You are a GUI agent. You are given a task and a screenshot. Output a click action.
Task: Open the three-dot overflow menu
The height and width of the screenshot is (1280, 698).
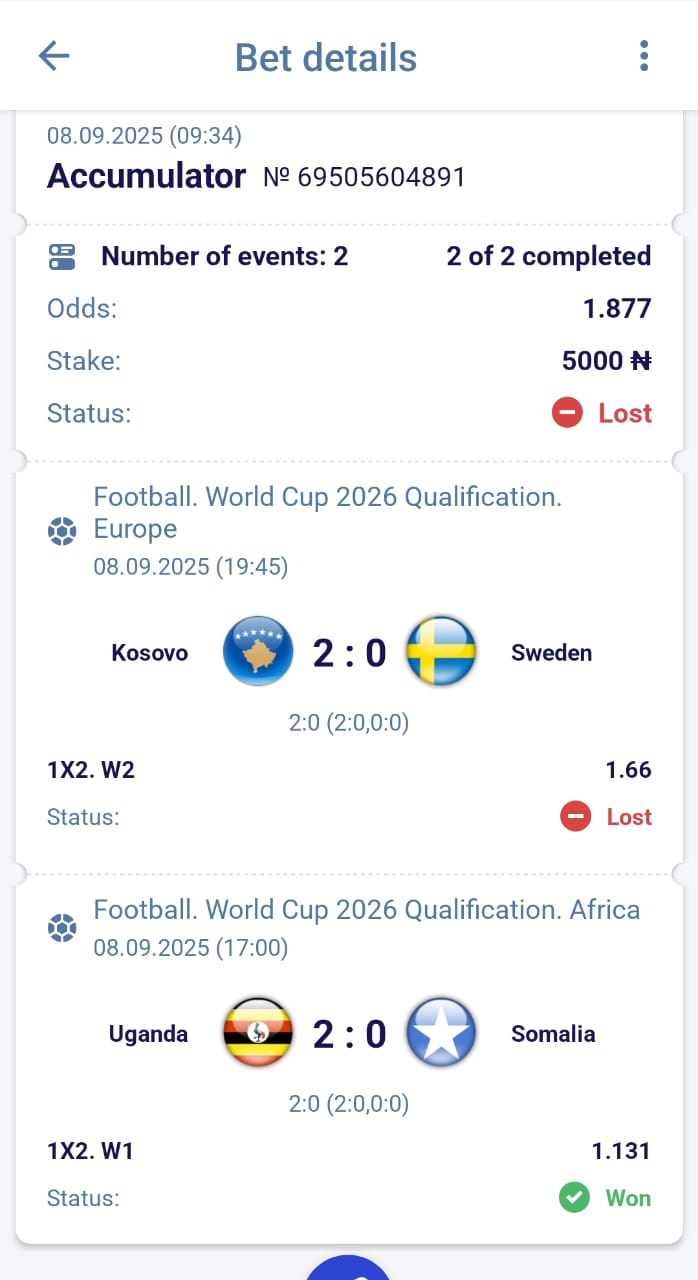(x=644, y=56)
